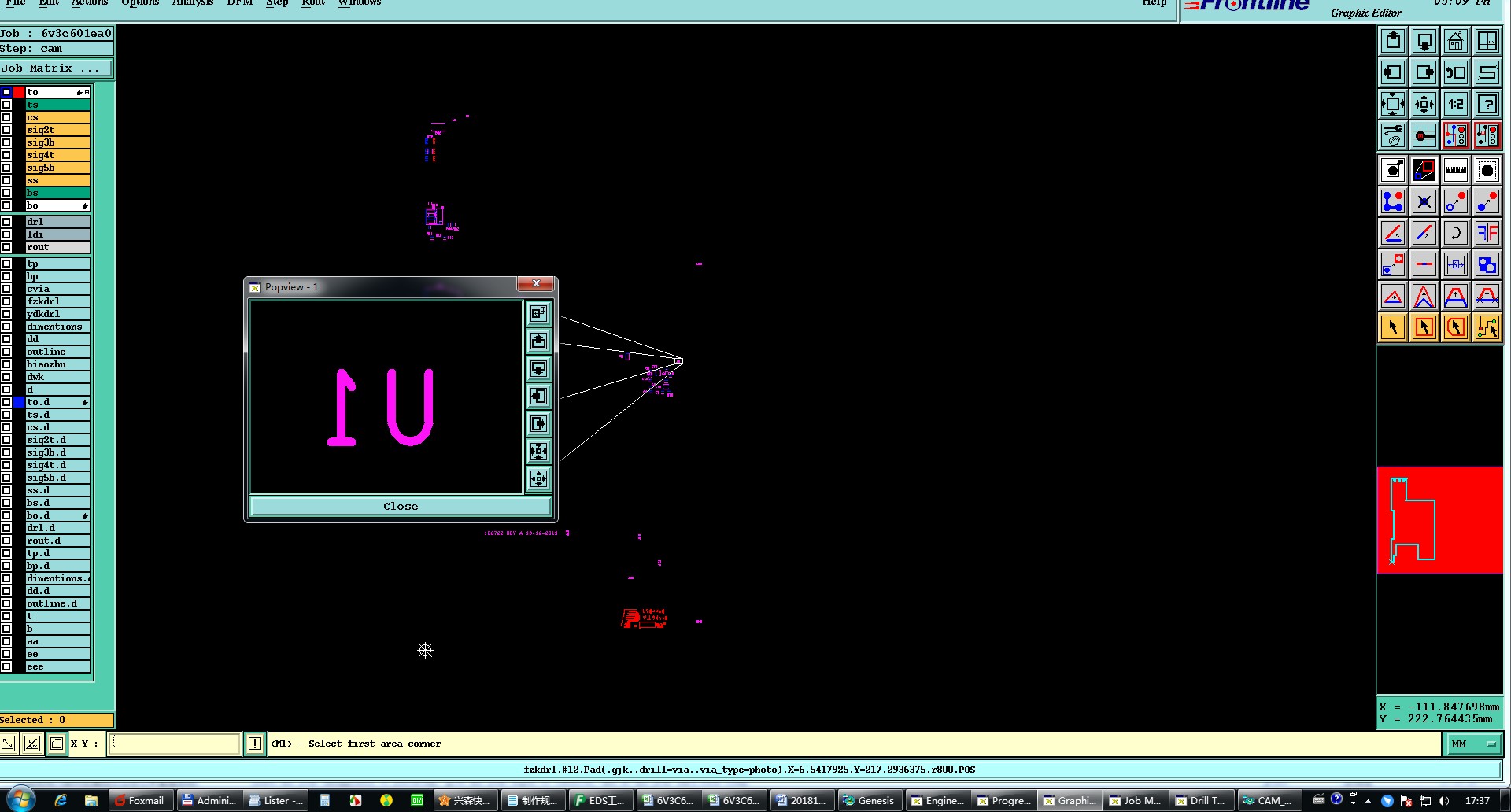The height and width of the screenshot is (812, 1511).
Task: Click the red color swatch beside to layer
Action: 19,92
